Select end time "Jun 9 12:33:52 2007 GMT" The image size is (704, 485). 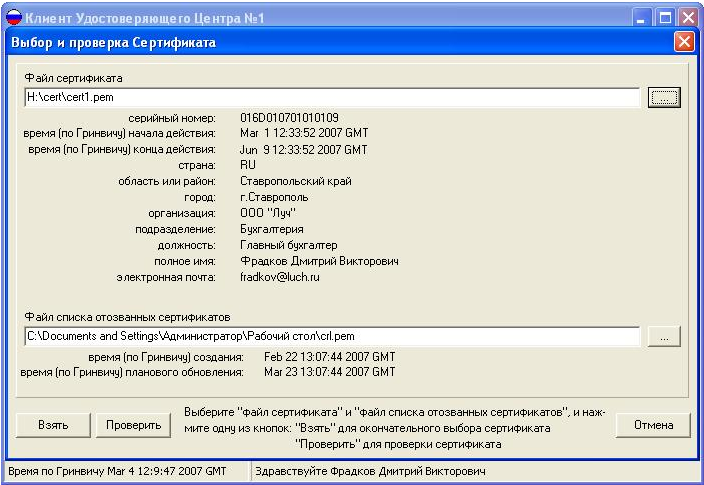pyautogui.click(x=304, y=150)
